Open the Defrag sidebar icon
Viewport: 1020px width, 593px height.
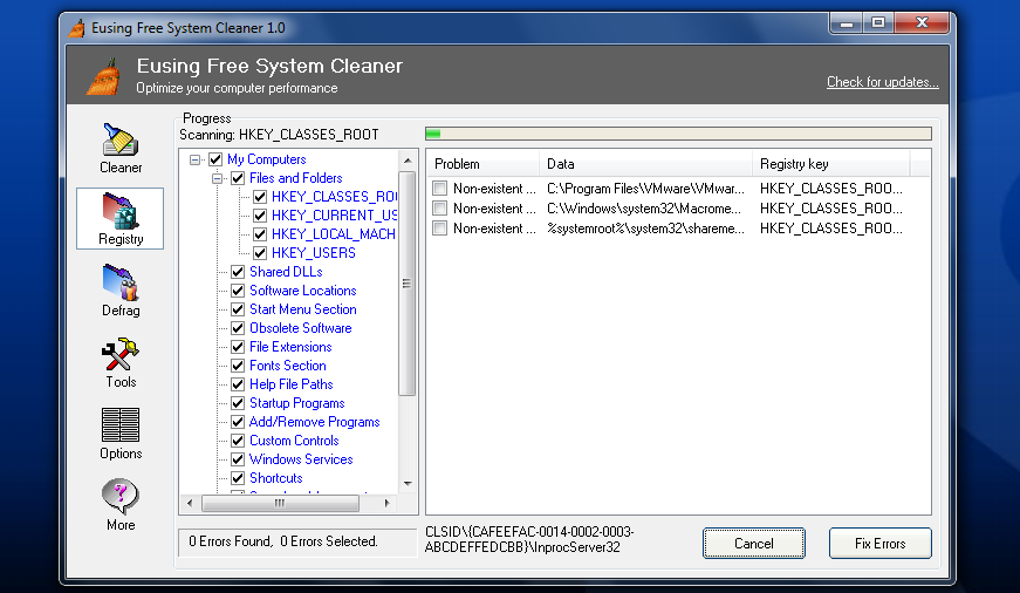coord(120,282)
